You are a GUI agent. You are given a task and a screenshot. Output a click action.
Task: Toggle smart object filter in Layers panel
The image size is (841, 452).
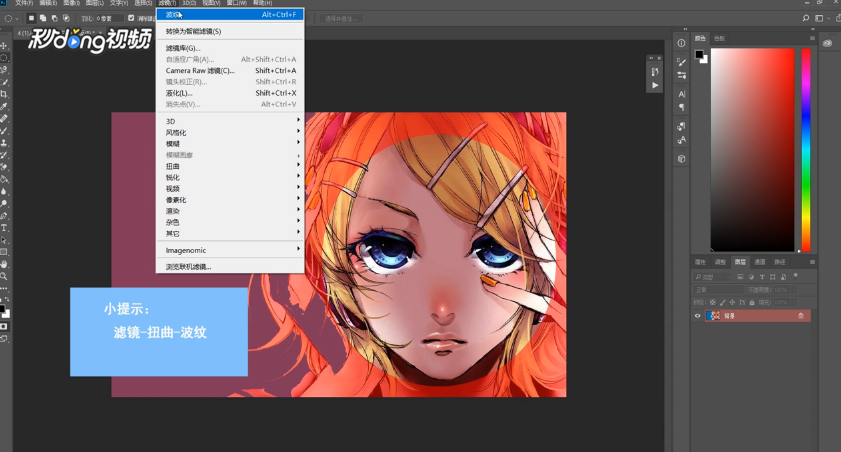(784, 277)
